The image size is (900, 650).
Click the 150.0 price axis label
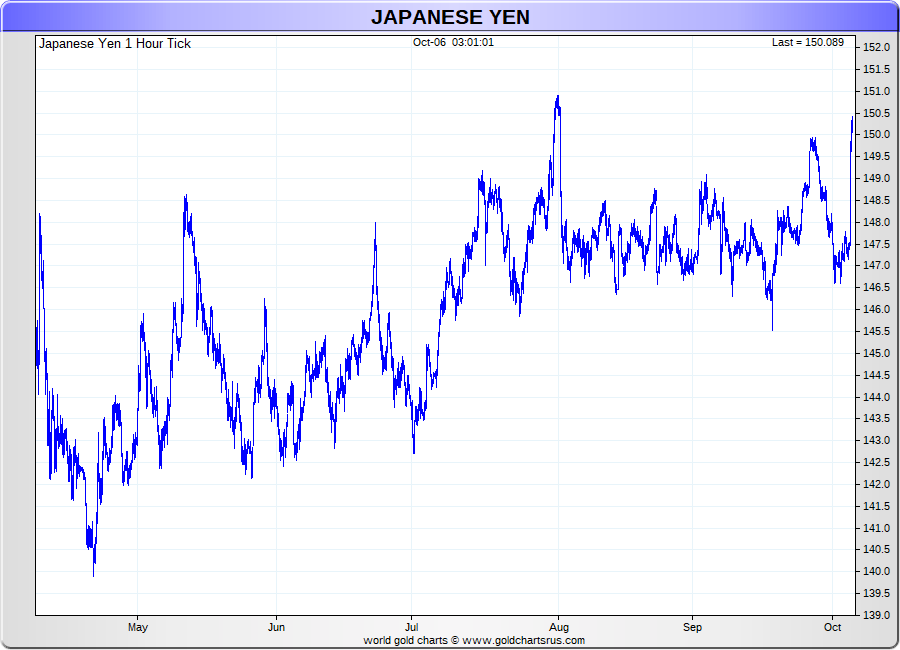(x=877, y=135)
